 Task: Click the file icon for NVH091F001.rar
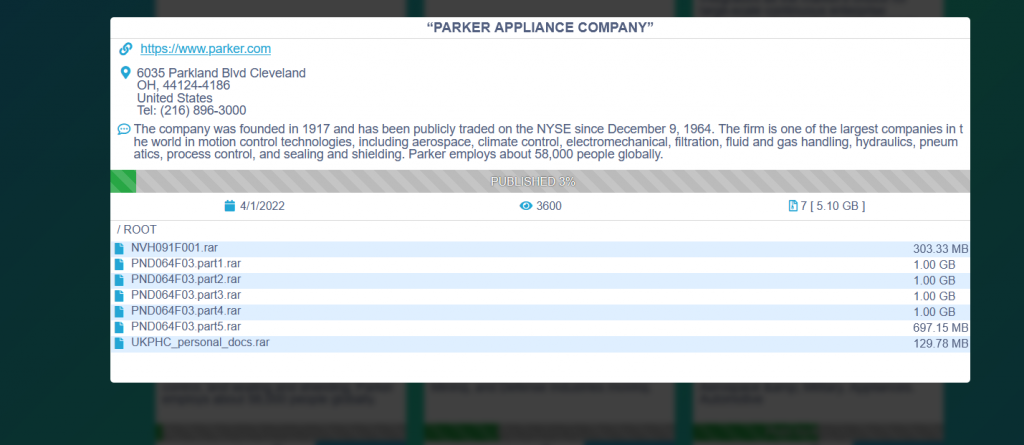[119, 249]
